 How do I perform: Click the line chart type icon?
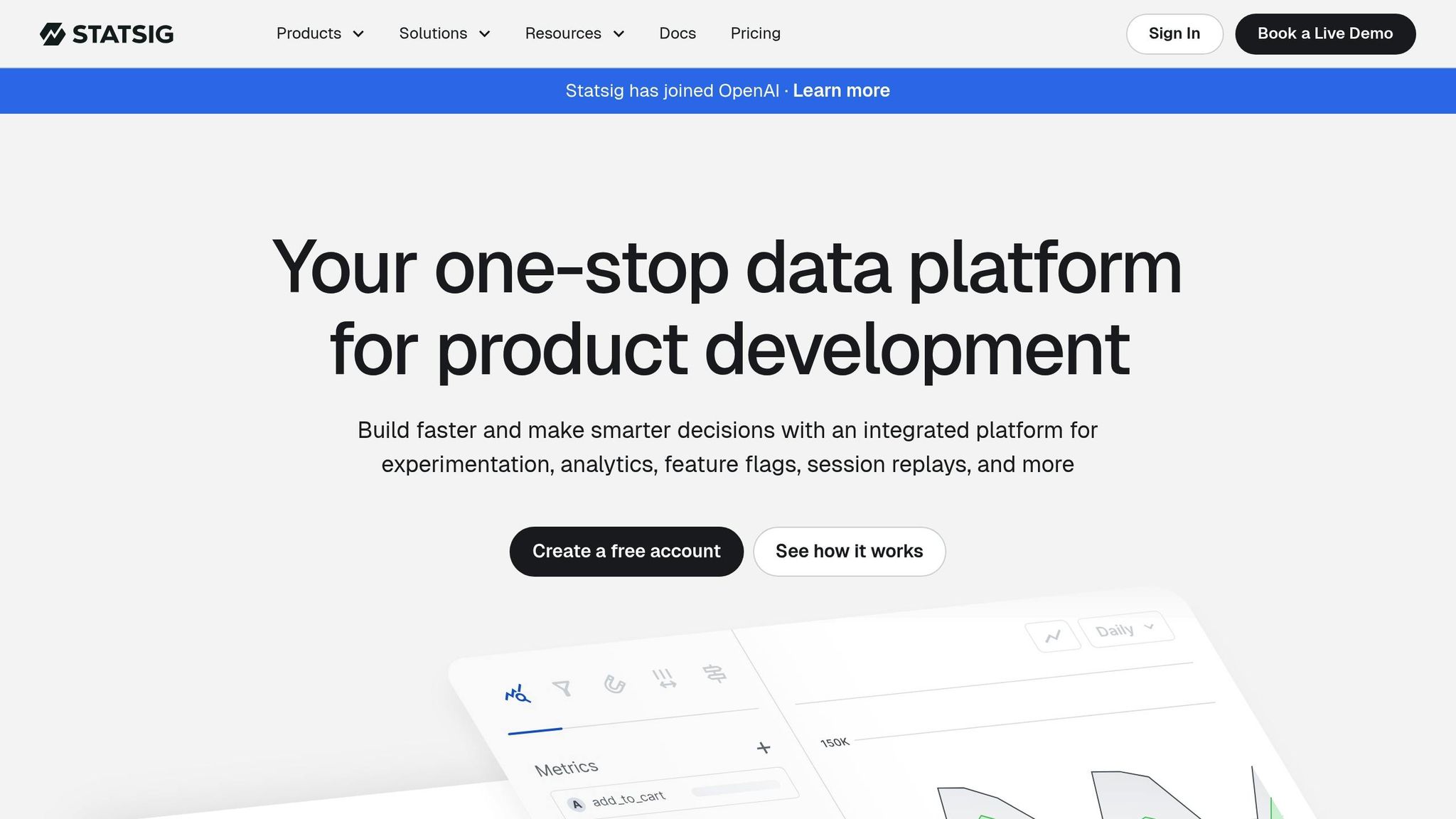click(1053, 636)
